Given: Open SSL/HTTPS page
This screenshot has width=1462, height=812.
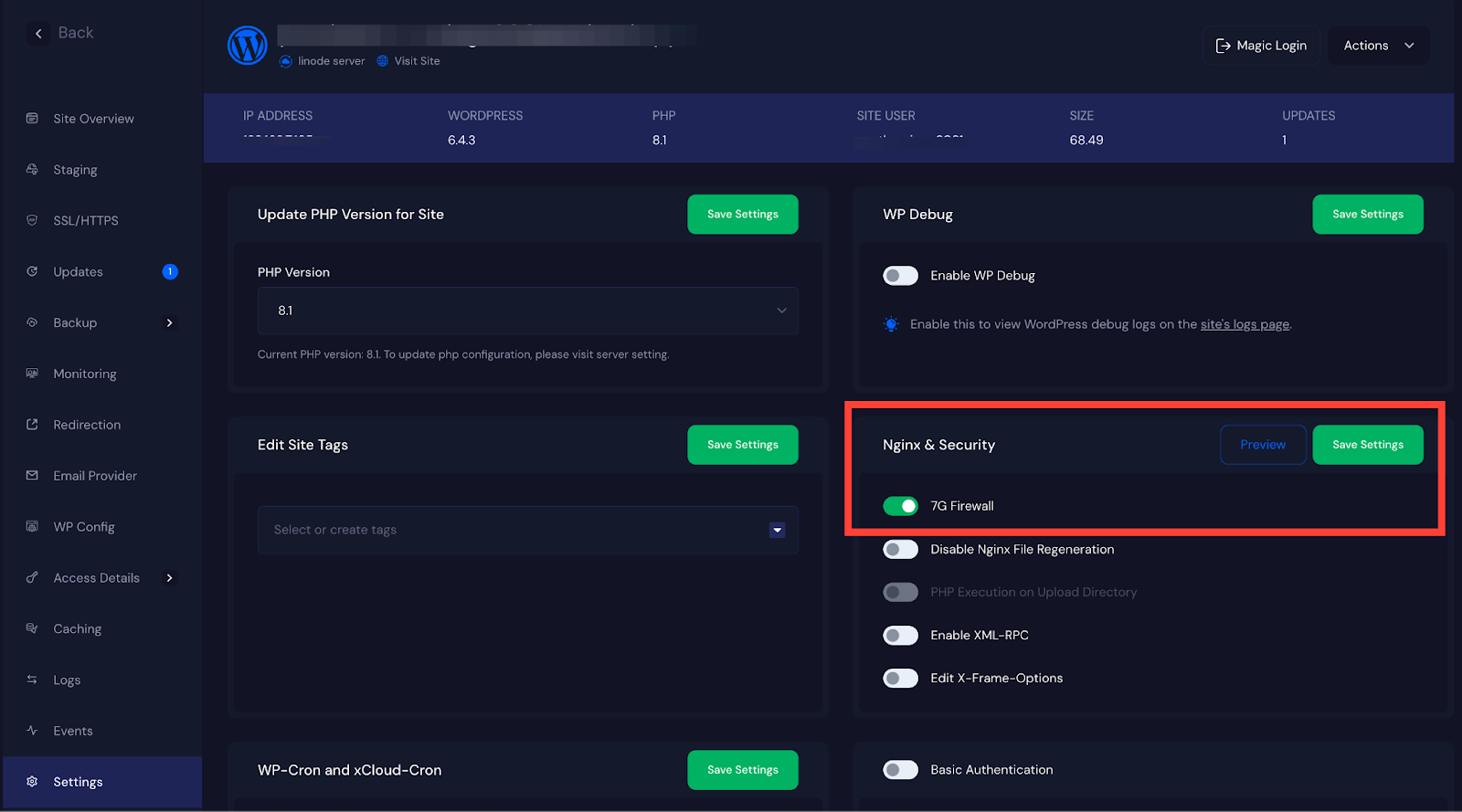Looking at the screenshot, I should click(86, 220).
